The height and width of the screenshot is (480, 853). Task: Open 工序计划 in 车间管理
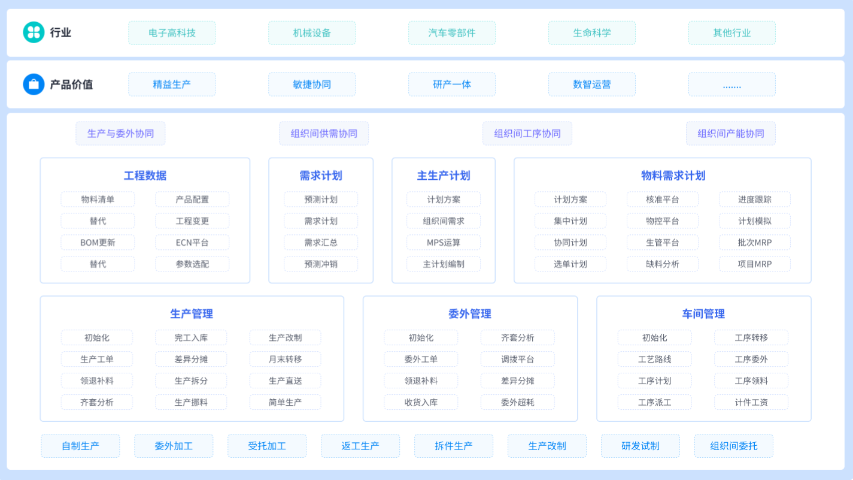[654, 380]
